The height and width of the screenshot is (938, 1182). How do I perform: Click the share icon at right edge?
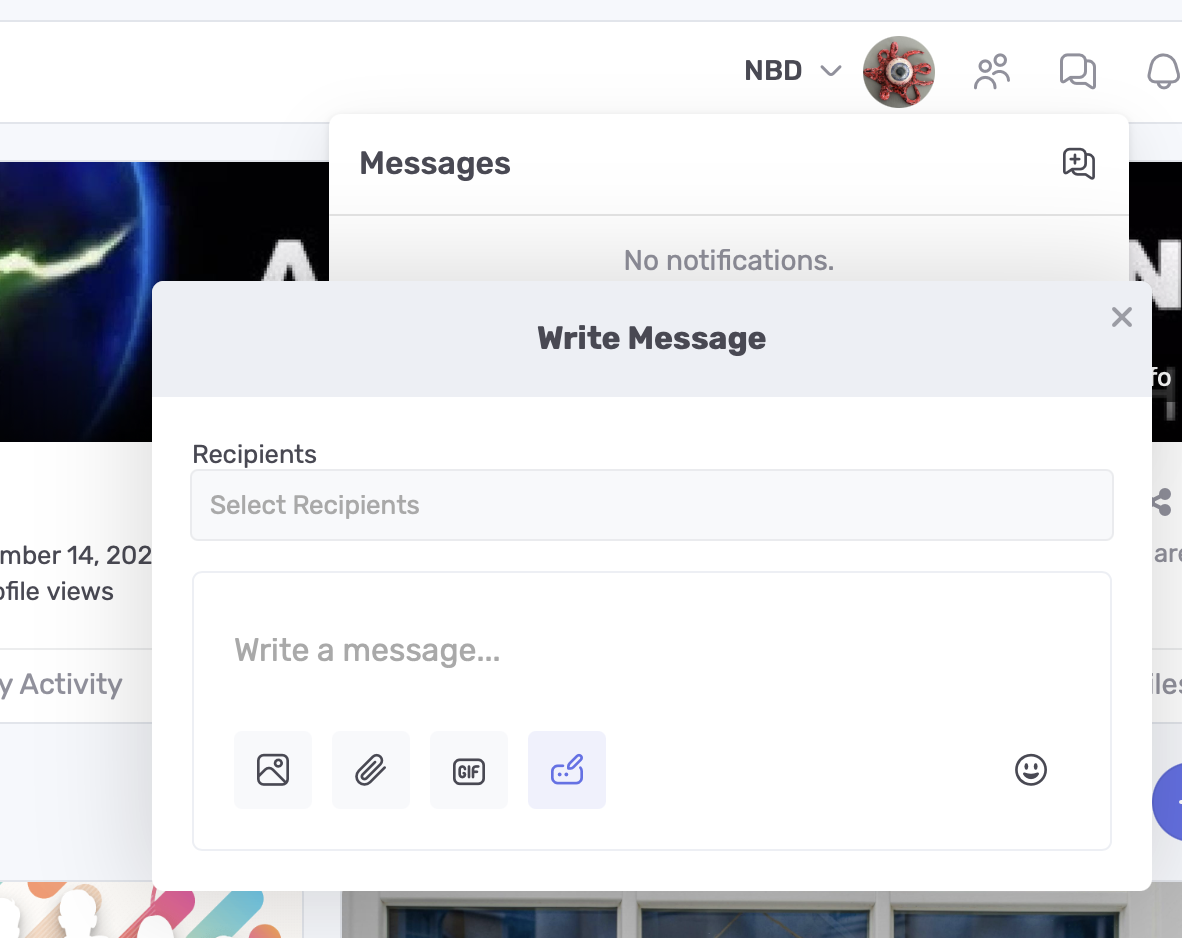(1162, 502)
